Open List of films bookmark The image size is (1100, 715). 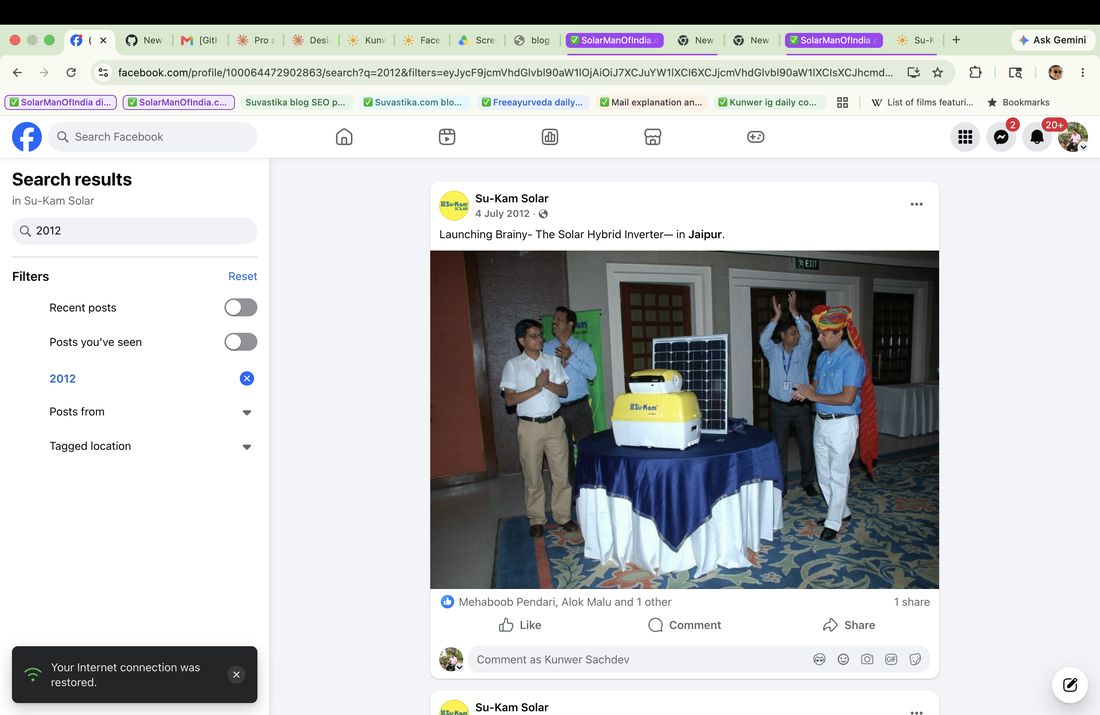[x=922, y=102]
